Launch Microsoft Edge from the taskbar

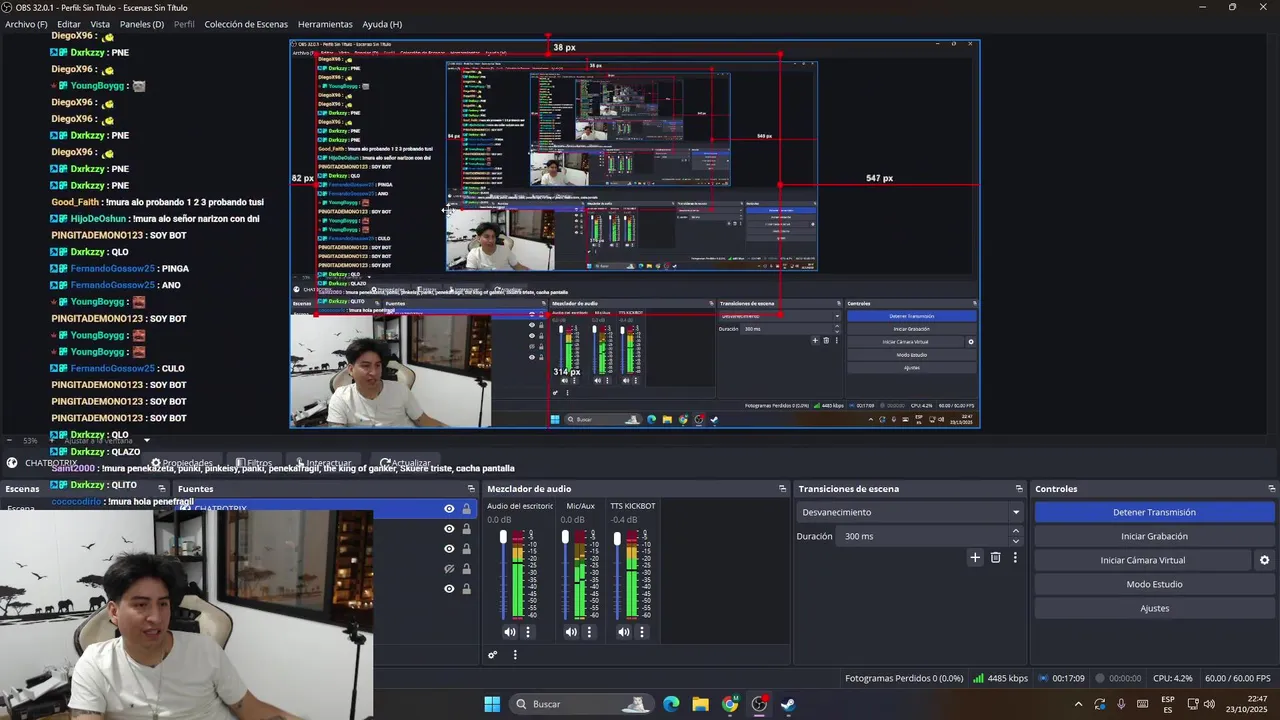click(671, 704)
